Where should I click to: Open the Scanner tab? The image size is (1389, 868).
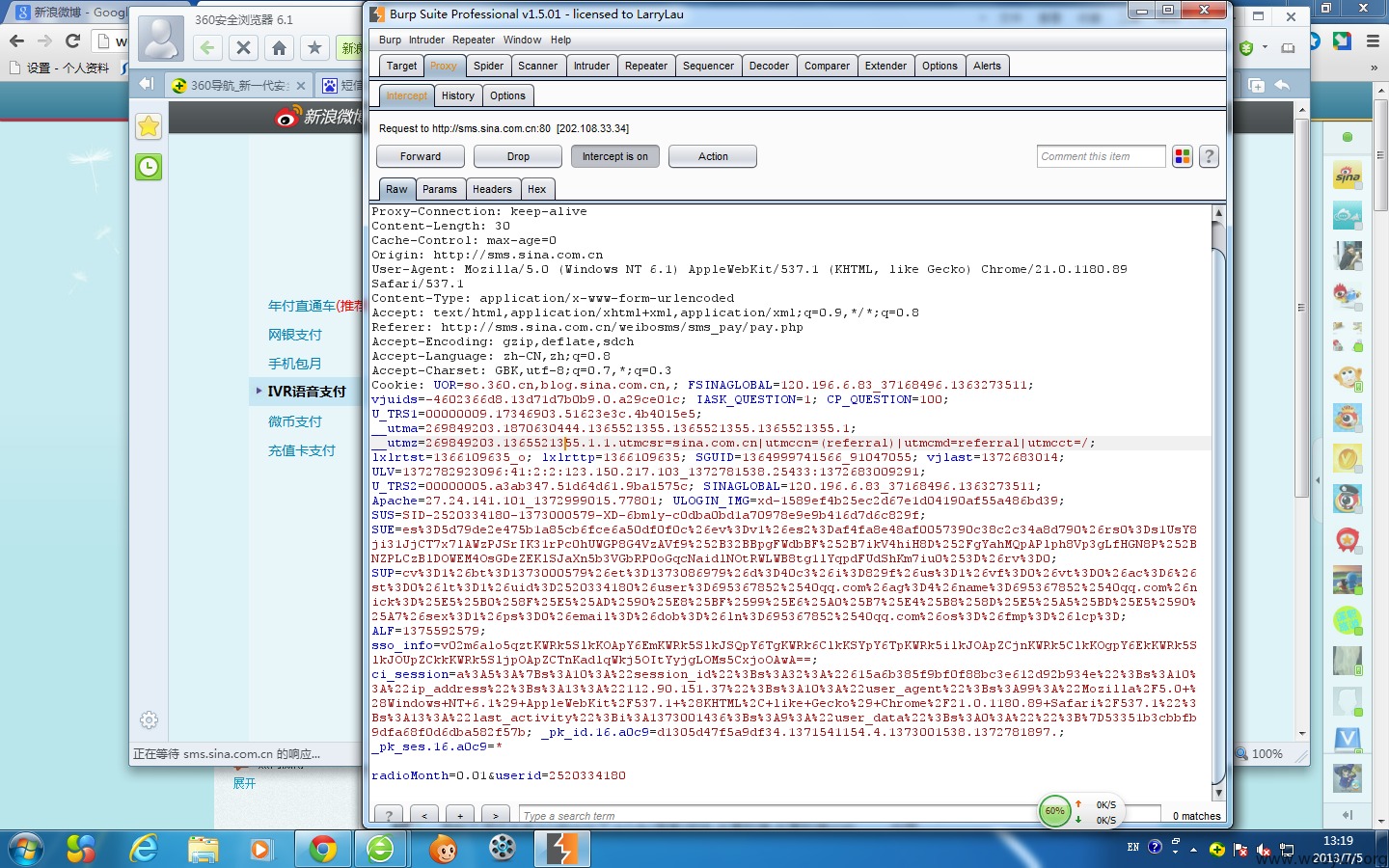tap(537, 66)
